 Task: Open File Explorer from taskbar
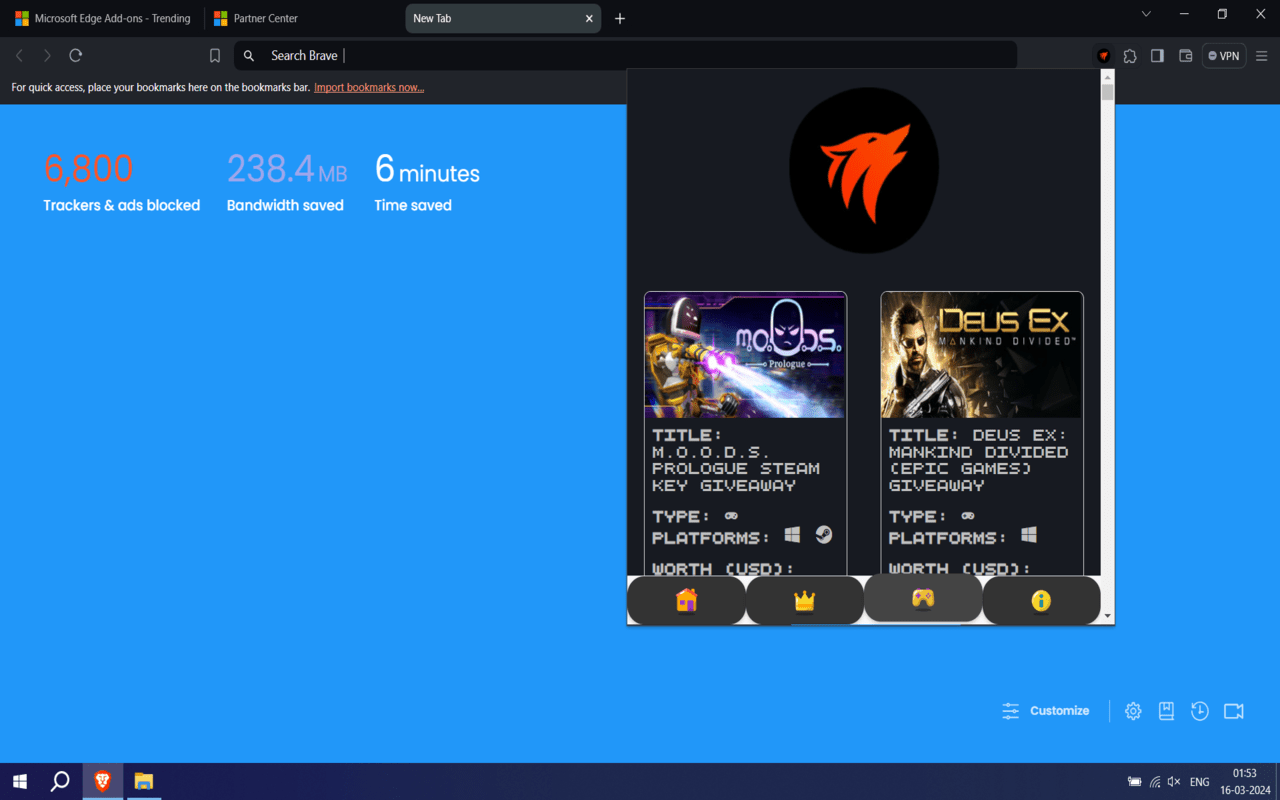point(143,781)
